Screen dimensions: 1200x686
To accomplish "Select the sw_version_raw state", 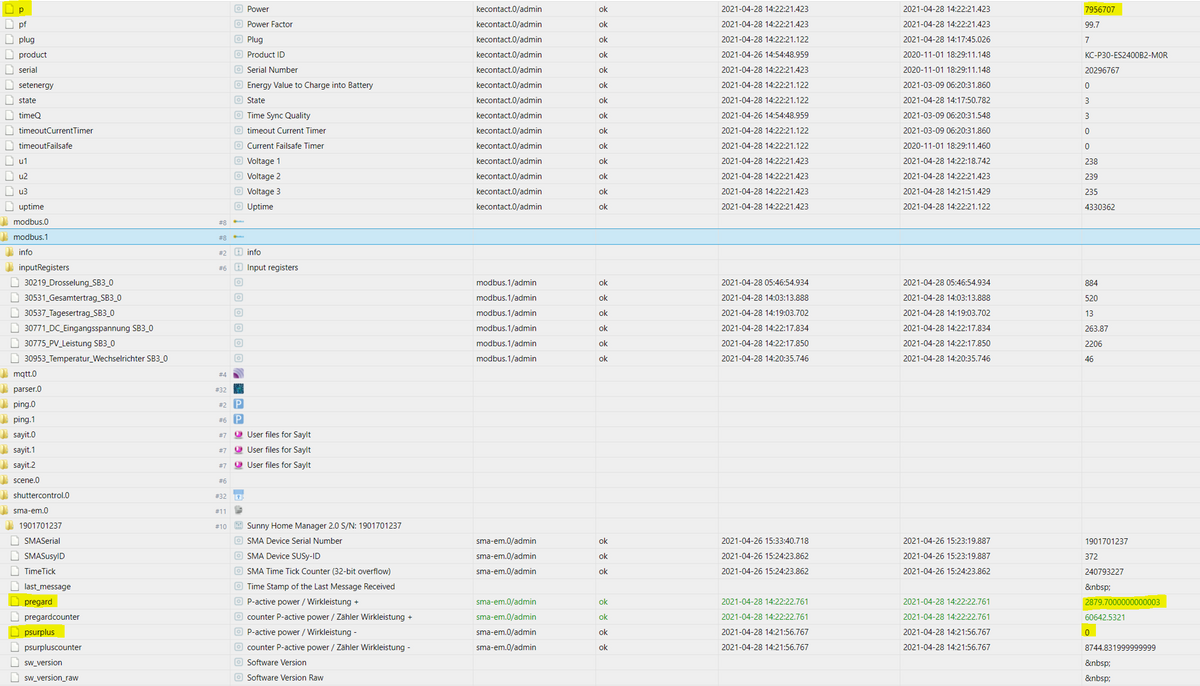I will coord(51,677).
